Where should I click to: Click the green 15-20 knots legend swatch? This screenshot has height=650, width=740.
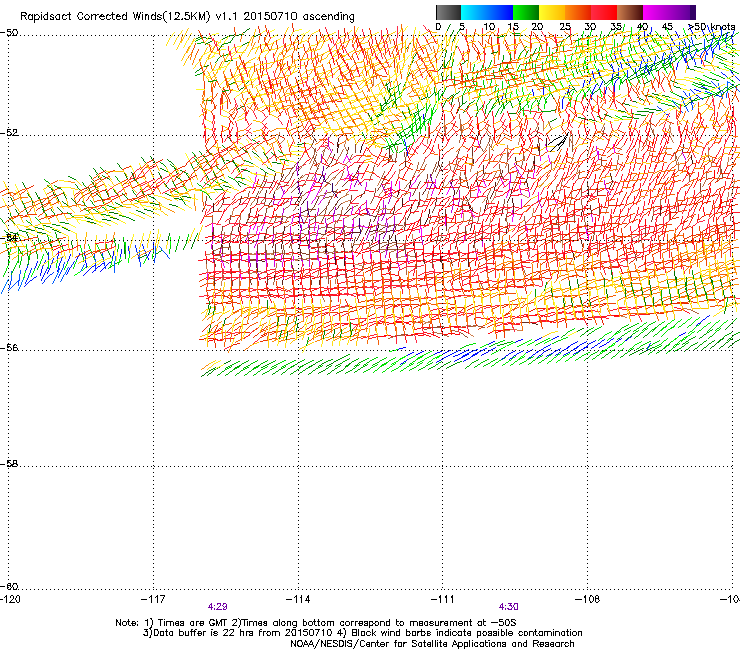point(526,12)
